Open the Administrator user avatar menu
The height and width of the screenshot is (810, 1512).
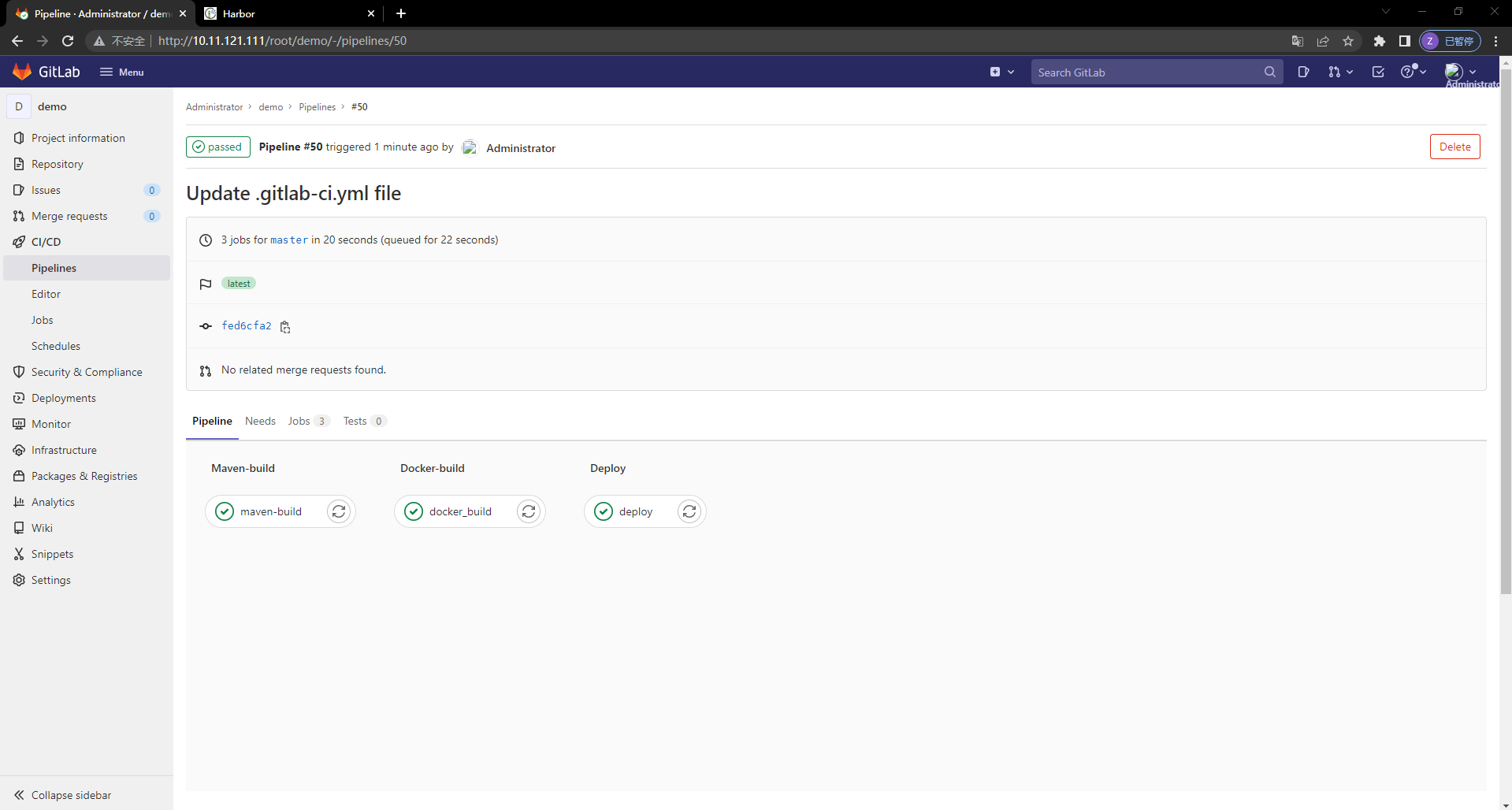[x=1460, y=72]
